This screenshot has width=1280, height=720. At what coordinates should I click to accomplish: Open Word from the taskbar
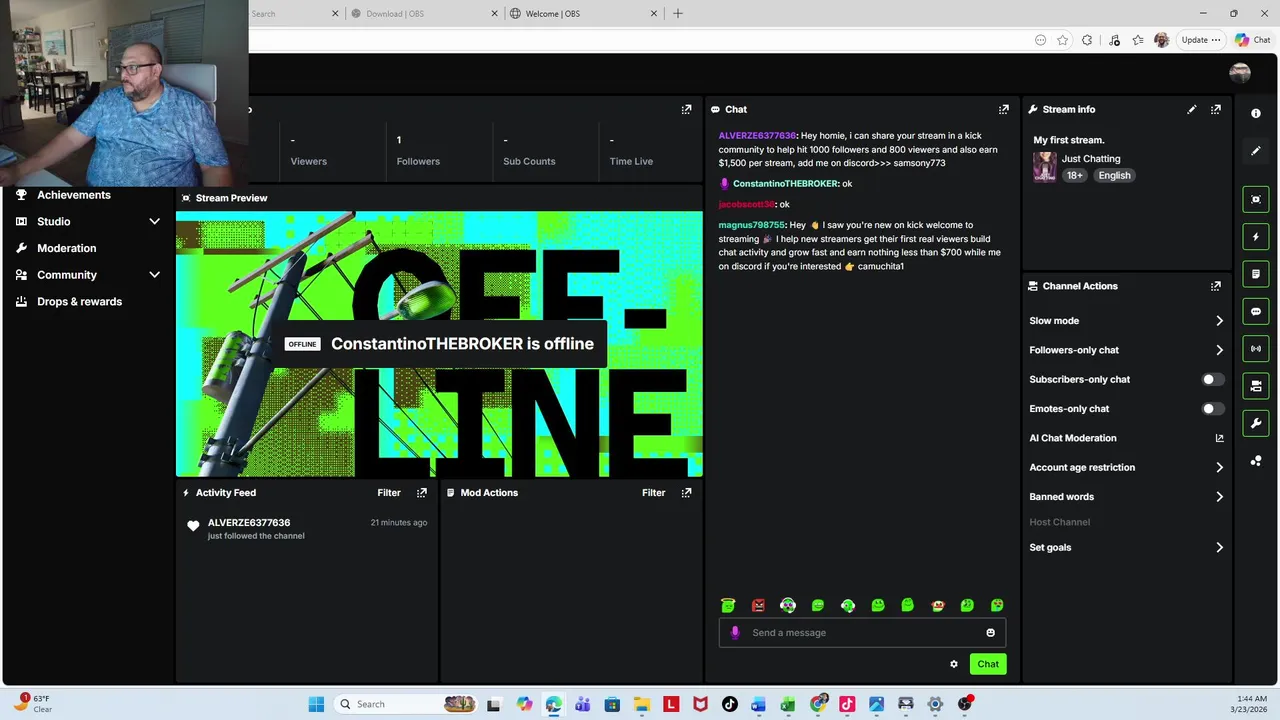(758, 704)
